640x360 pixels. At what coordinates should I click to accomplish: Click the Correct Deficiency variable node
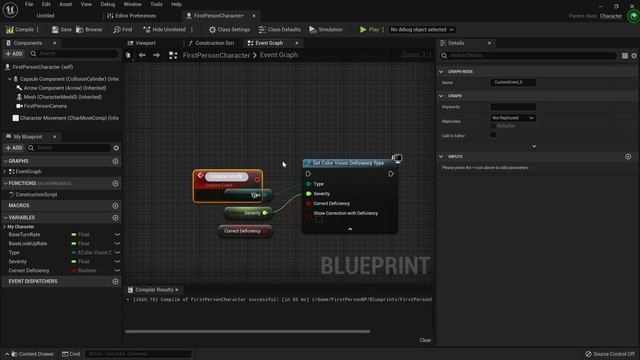pyautogui.click(x=244, y=231)
